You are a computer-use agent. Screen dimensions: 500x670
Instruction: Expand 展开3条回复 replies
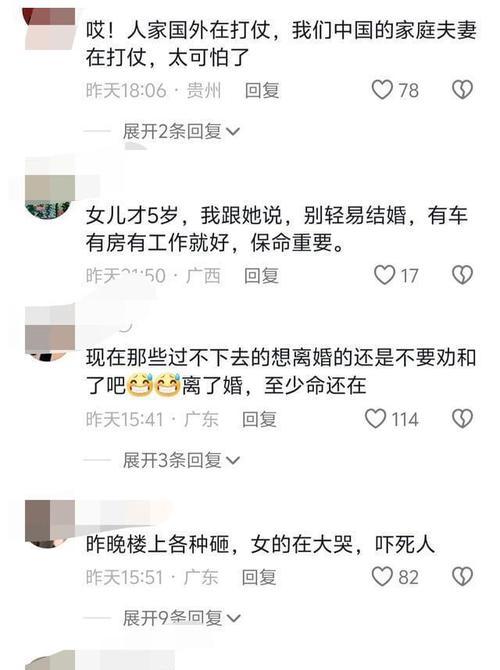pyautogui.click(x=181, y=460)
